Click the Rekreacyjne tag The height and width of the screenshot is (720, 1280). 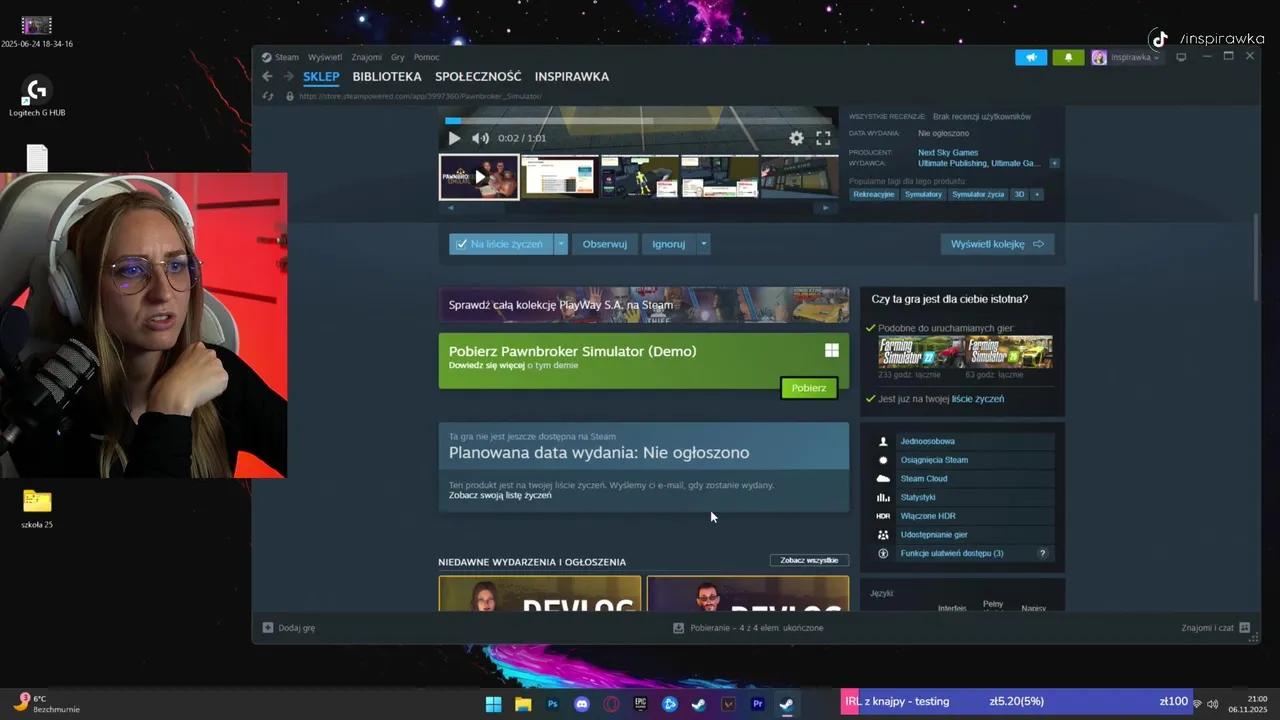pyautogui.click(x=874, y=194)
